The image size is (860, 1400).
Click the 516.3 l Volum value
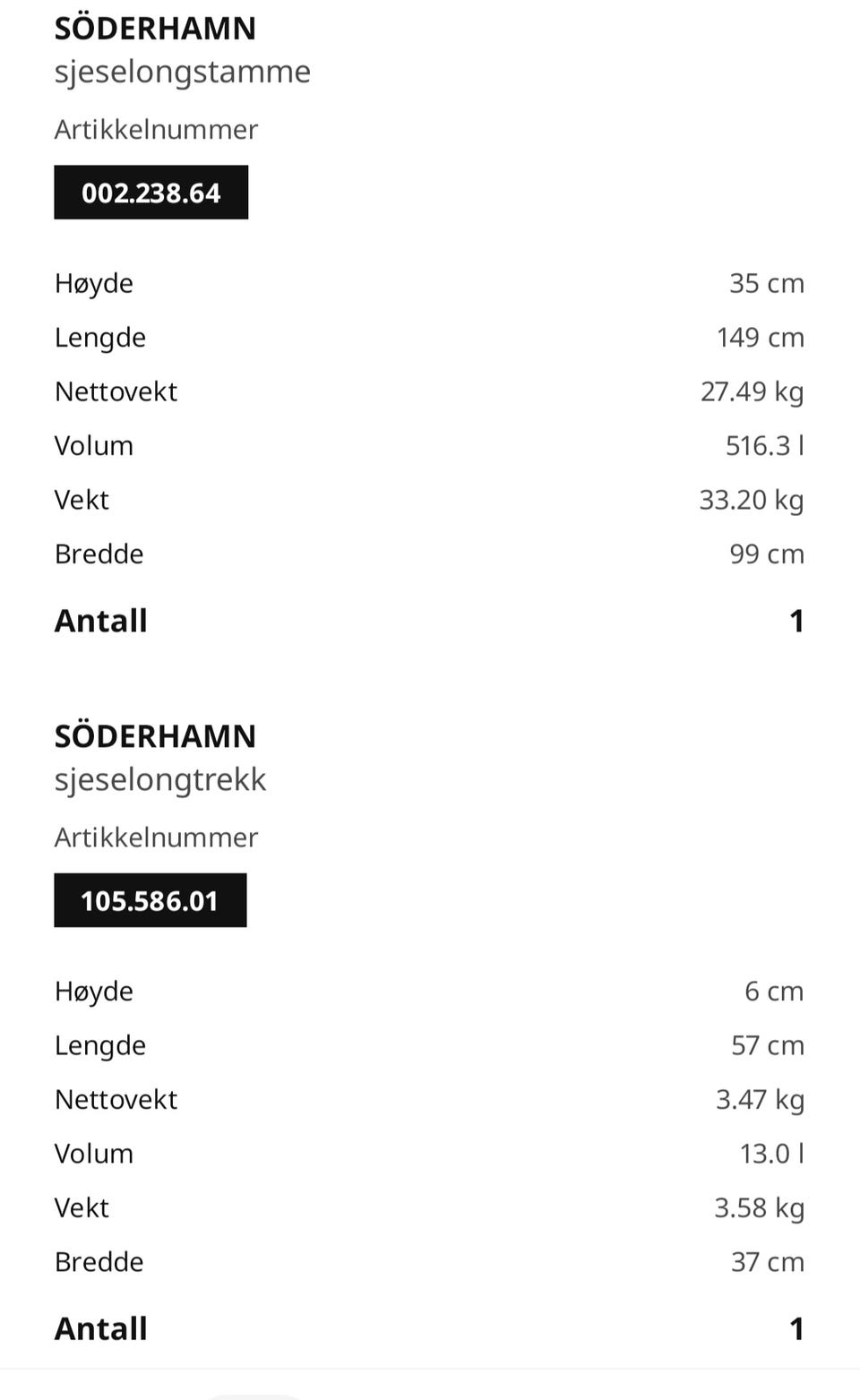pos(764,445)
